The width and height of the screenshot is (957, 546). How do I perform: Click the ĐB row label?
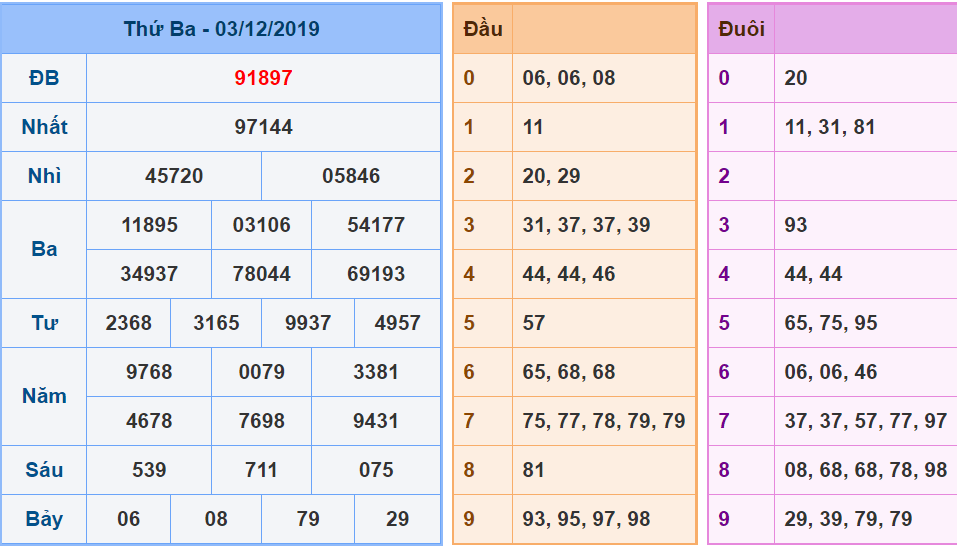pyautogui.click(x=44, y=78)
